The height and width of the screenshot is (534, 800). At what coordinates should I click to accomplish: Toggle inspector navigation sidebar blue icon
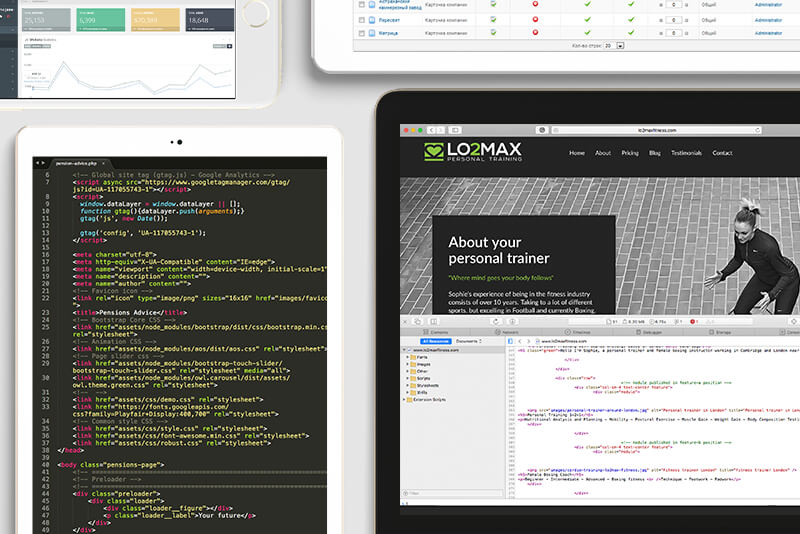point(510,341)
